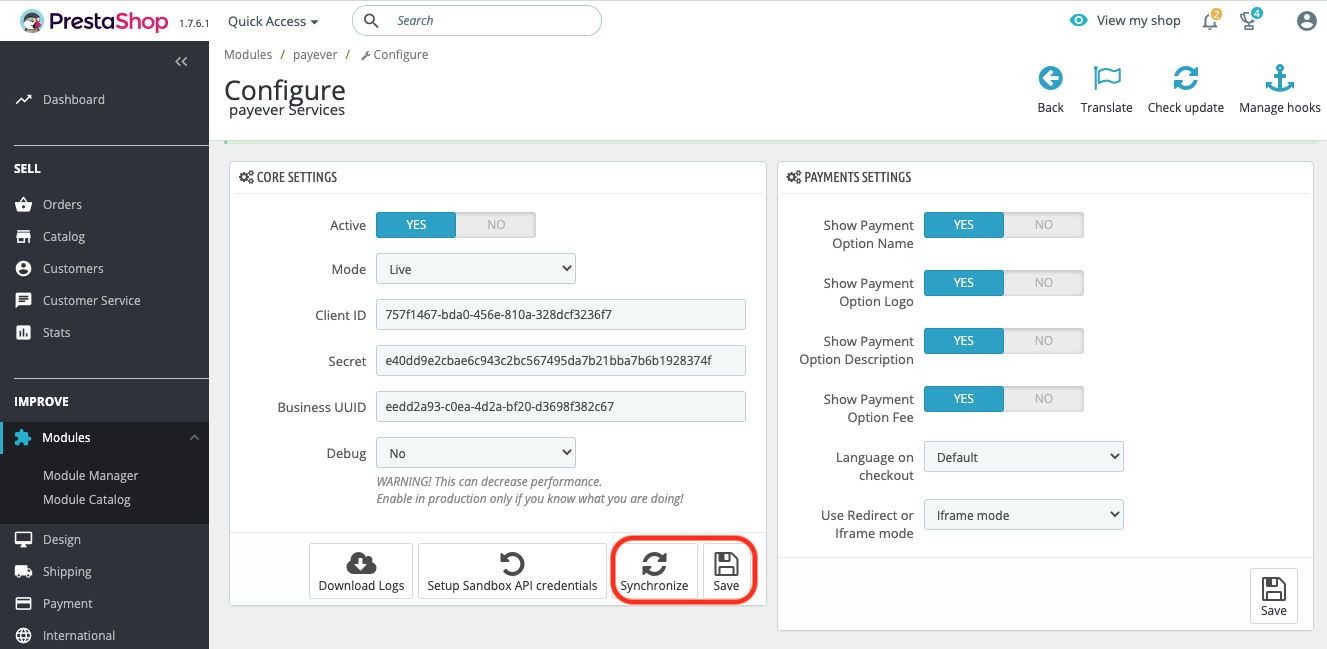Click the Synchronize button

pos(654,571)
